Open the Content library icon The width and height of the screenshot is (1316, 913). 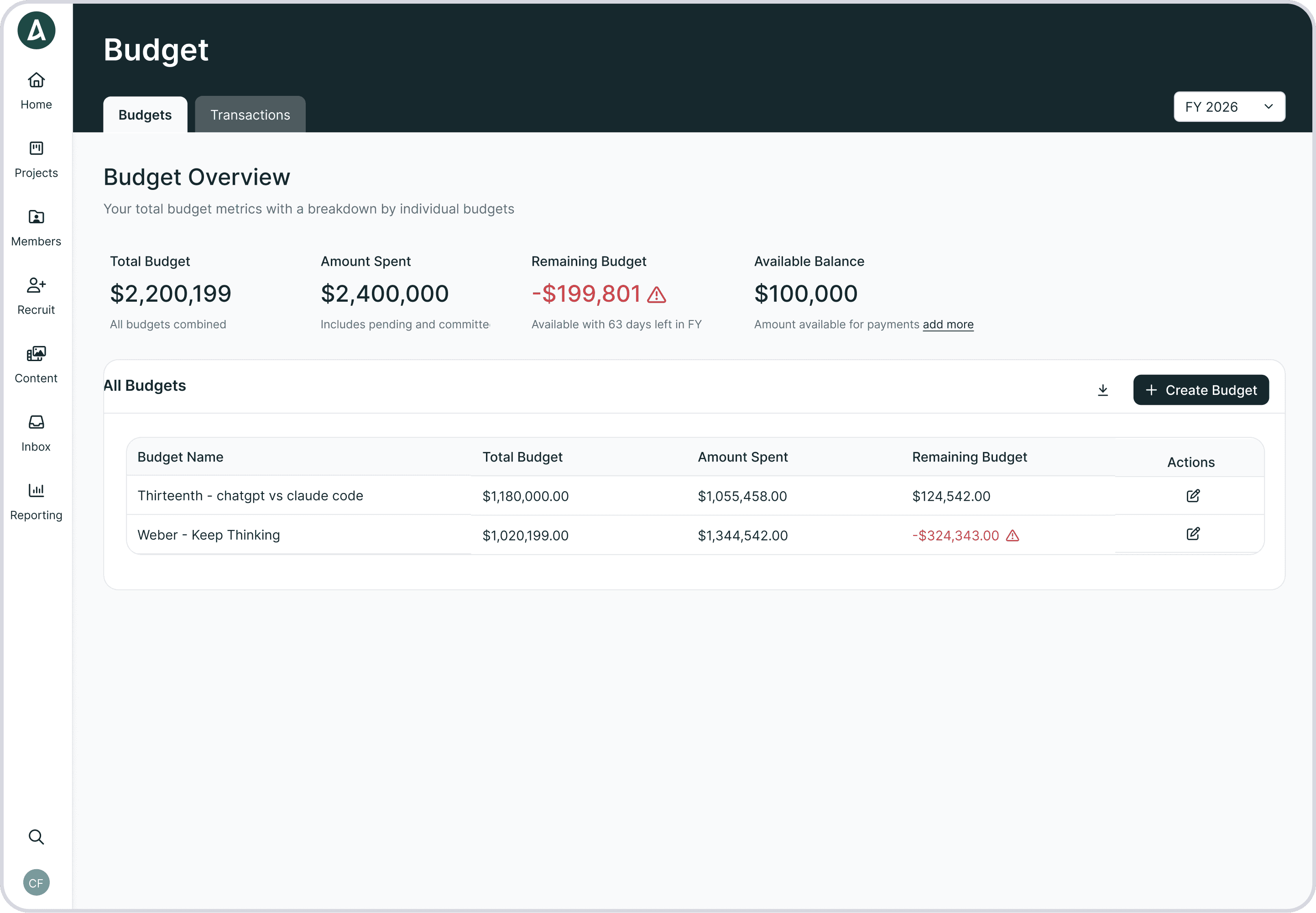tap(36, 353)
